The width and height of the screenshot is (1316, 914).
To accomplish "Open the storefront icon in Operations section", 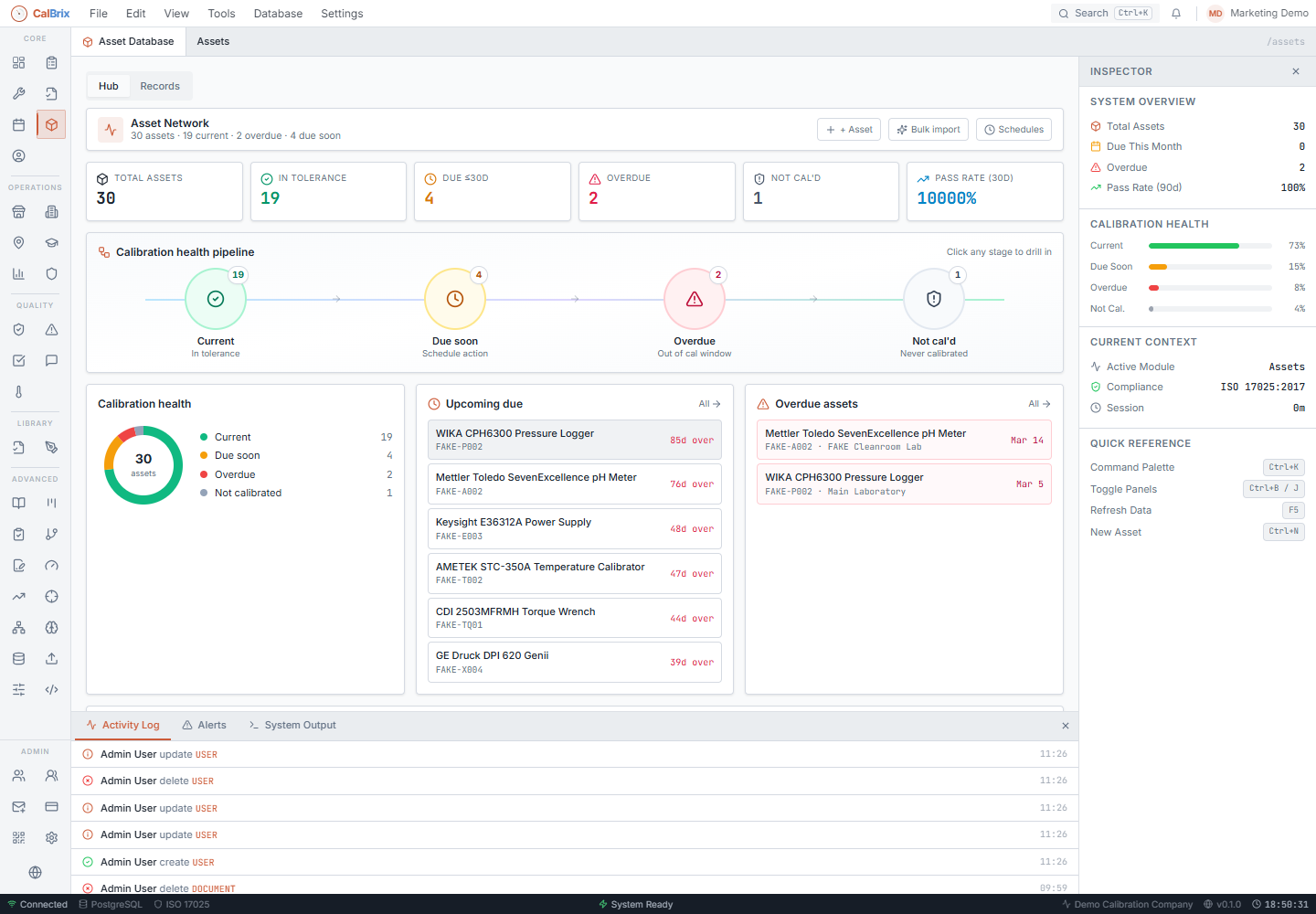I will tap(18, 212).
